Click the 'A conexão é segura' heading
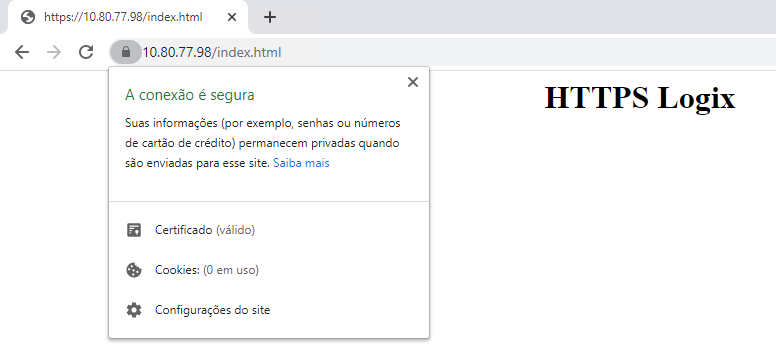776x364 pixels. point(190,95)
